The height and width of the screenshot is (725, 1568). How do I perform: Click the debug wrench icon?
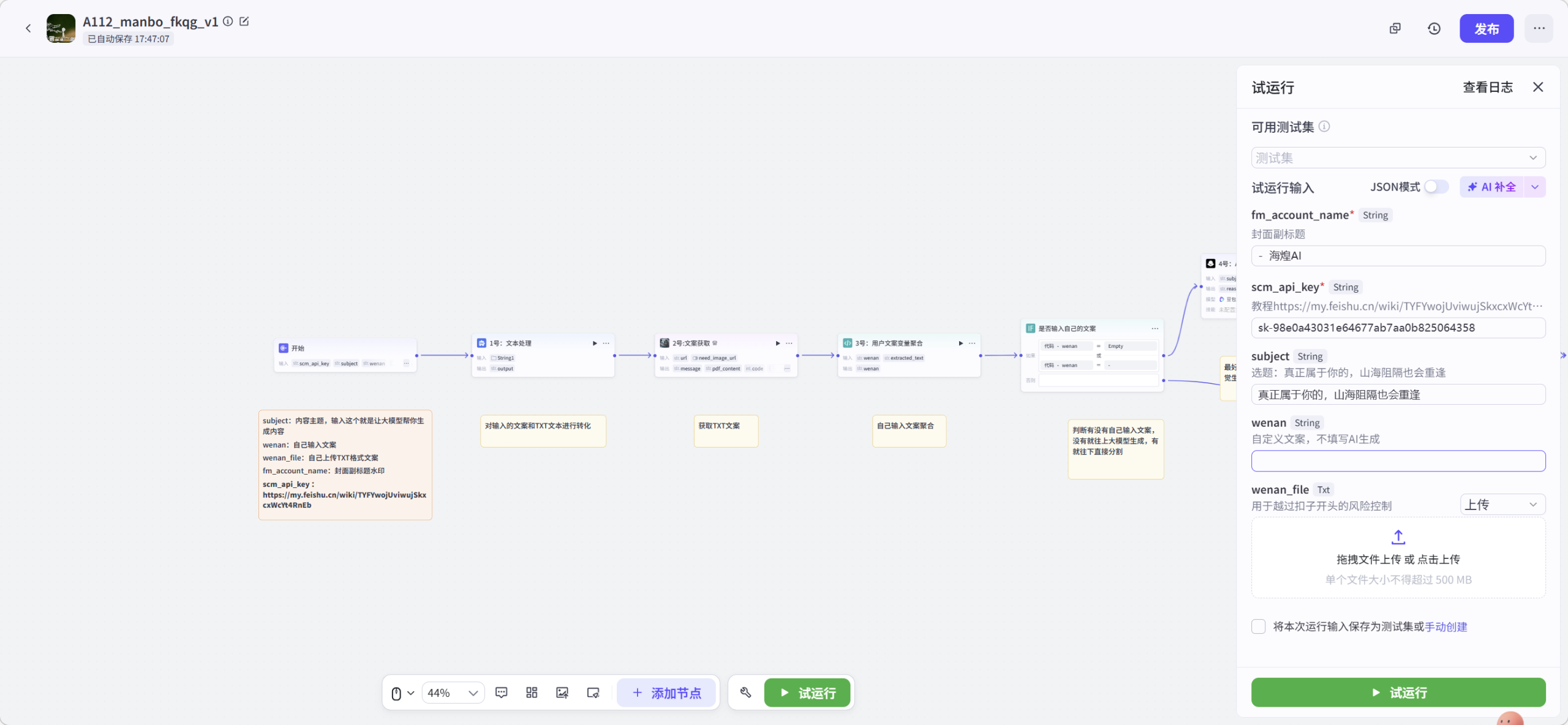[745, 693]
